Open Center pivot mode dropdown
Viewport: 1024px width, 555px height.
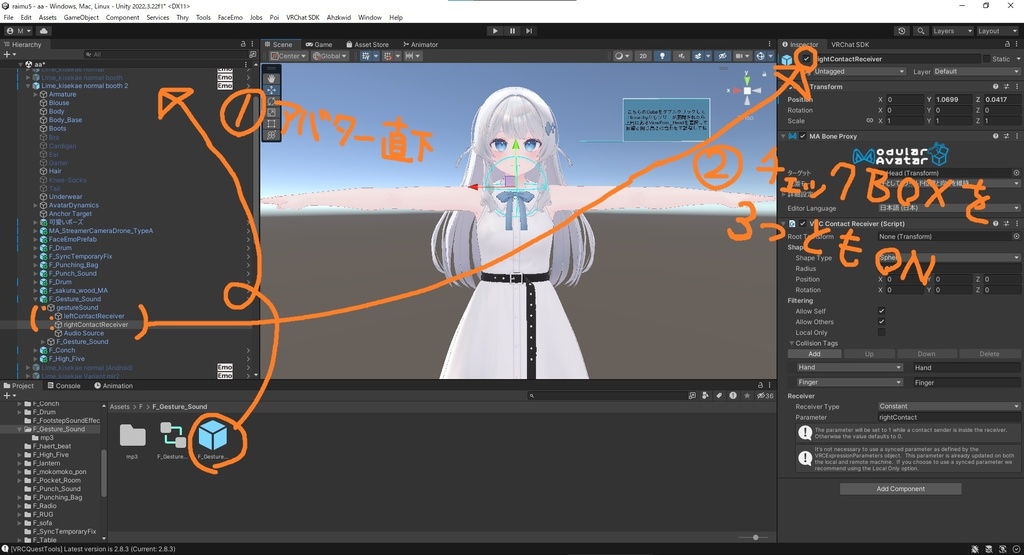(288, 56)
